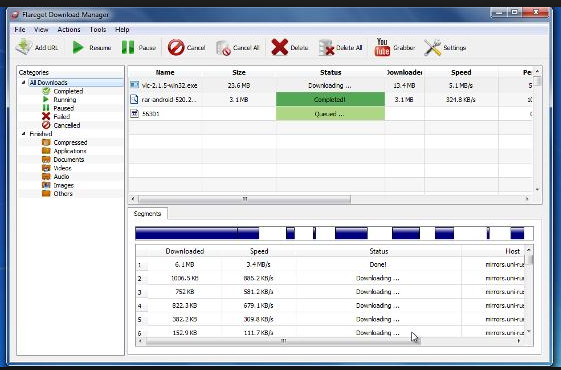Select the Compressed folder category

70,142
